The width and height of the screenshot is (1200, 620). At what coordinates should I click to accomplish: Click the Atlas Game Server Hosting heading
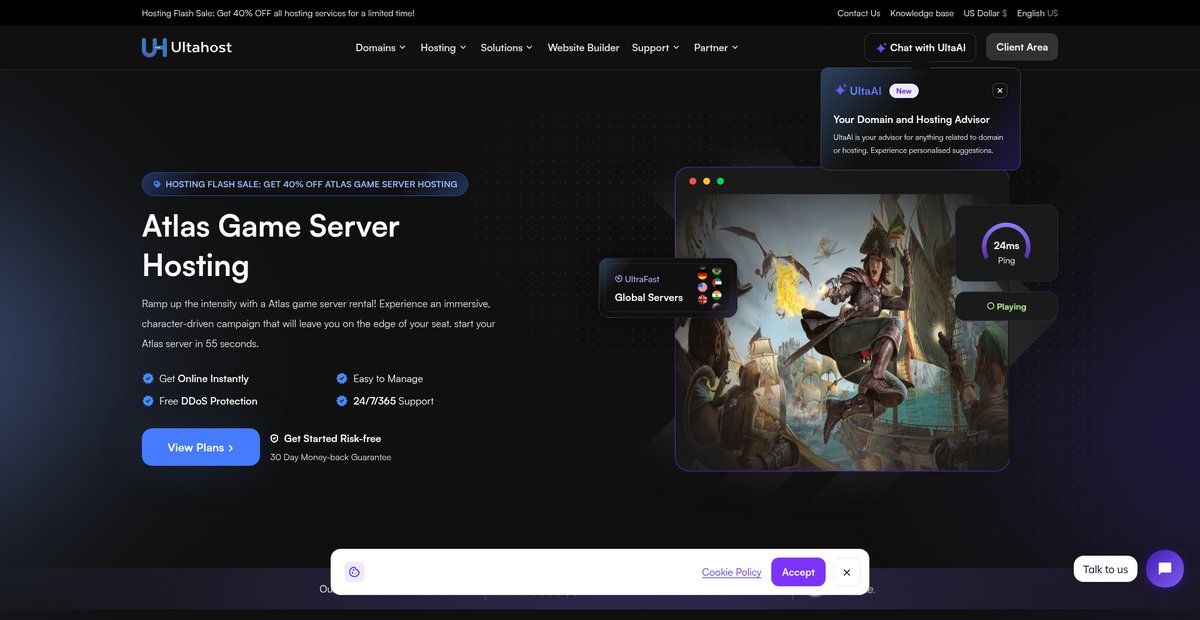coord(271,245)
